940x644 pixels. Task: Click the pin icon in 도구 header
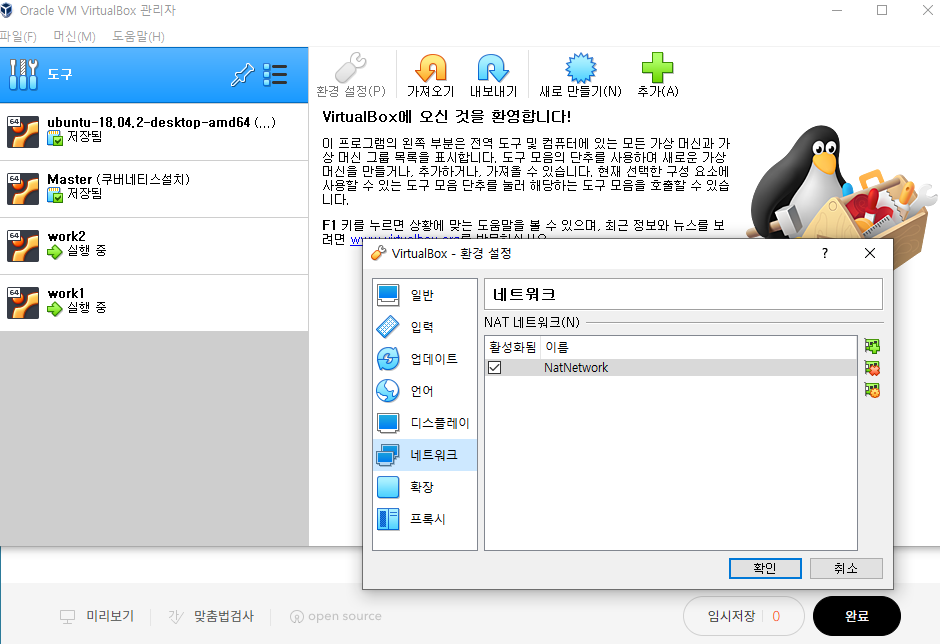click(242, 75)
